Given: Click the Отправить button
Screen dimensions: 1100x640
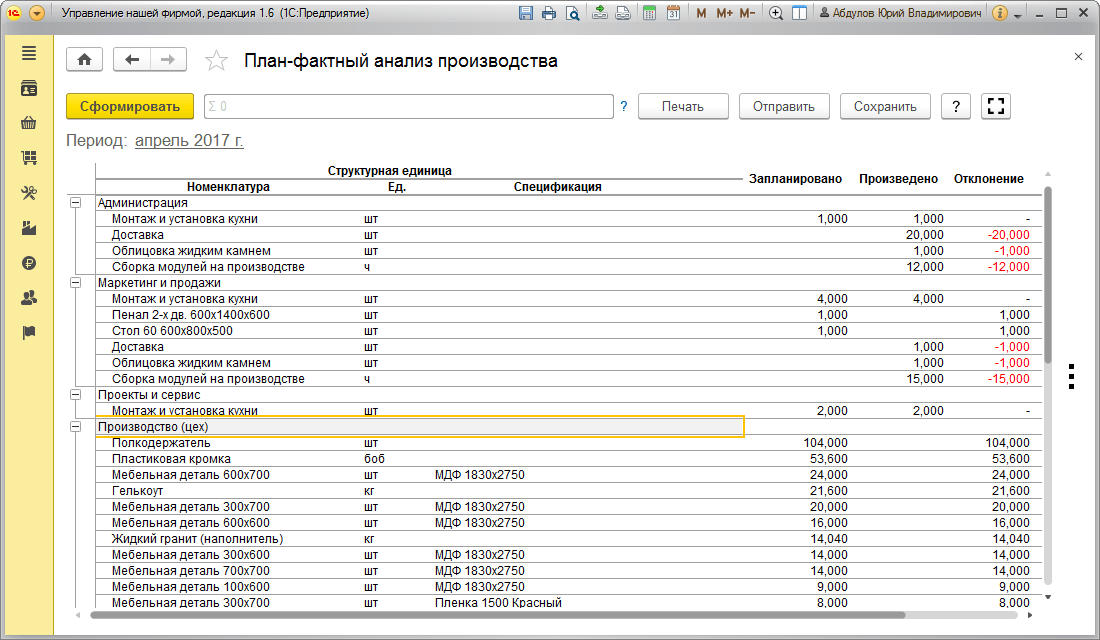Looking at the screenshot, I should pyautogui.click(x=784, y=107).
